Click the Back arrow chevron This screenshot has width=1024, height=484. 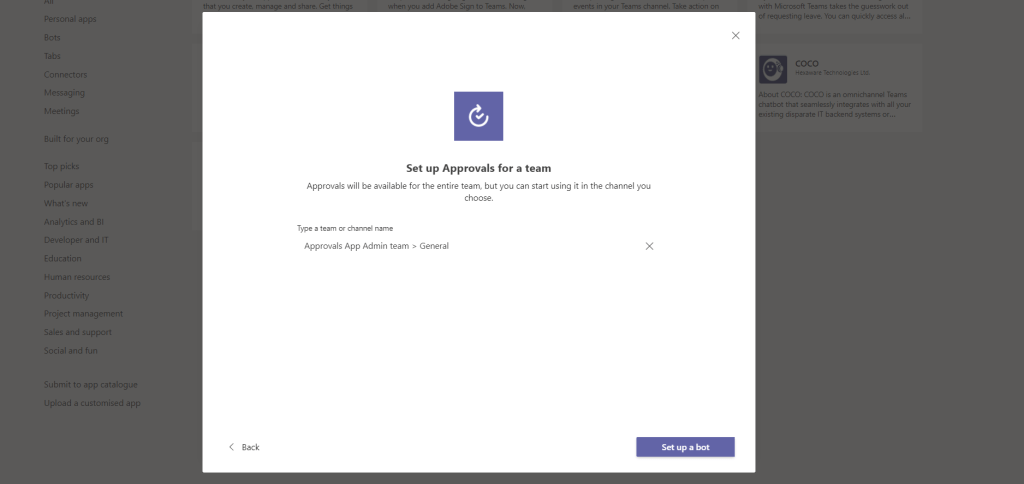click(x=231, y=447)
